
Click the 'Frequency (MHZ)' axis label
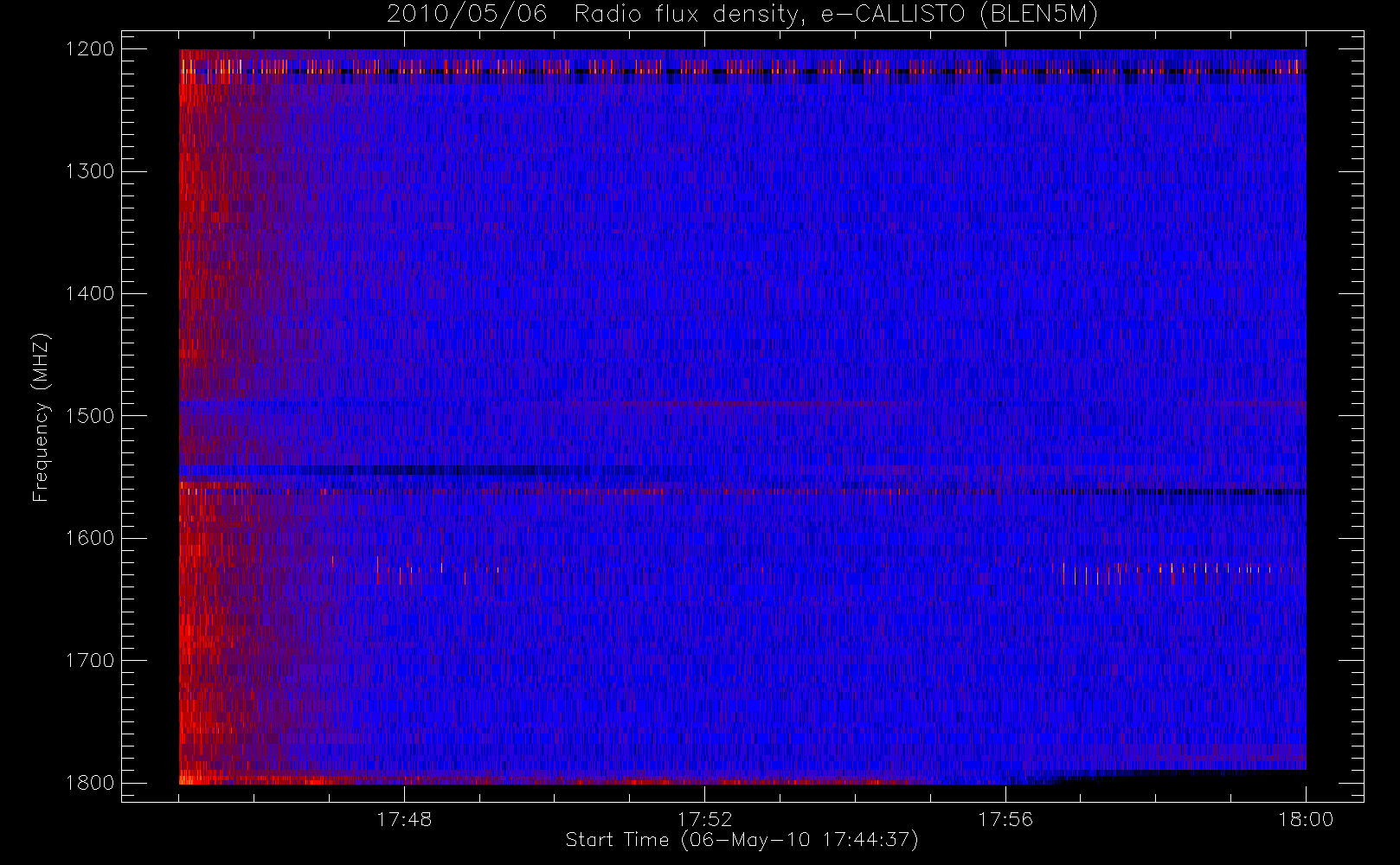pos(41,417)
